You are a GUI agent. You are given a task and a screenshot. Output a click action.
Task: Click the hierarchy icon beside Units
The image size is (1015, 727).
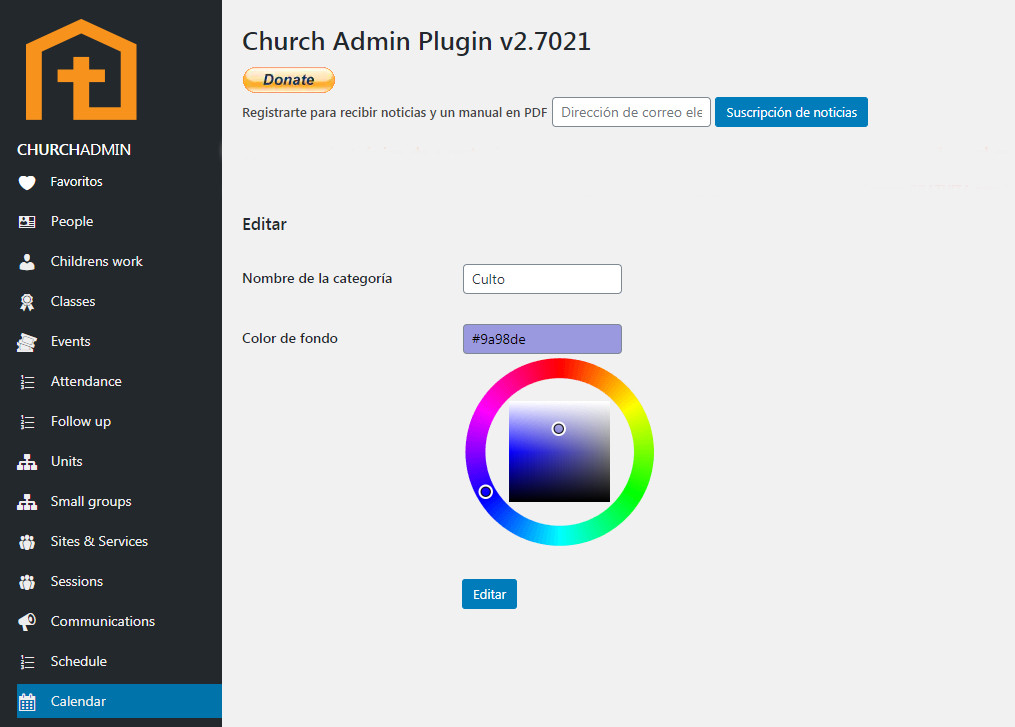(x=28, y=462)
